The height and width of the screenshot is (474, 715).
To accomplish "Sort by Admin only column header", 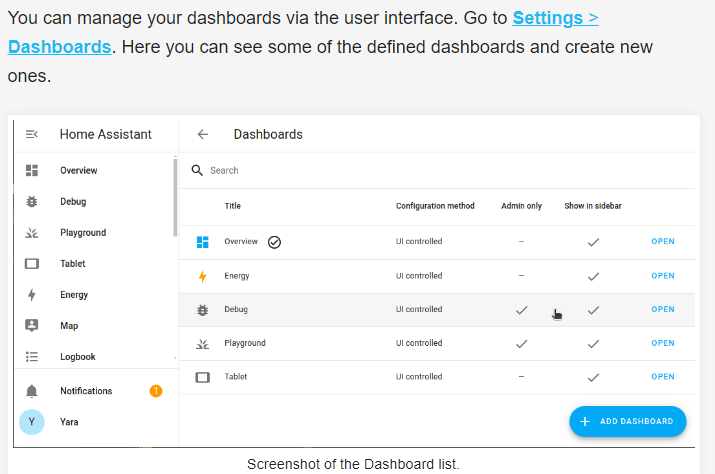I will 521,206.
